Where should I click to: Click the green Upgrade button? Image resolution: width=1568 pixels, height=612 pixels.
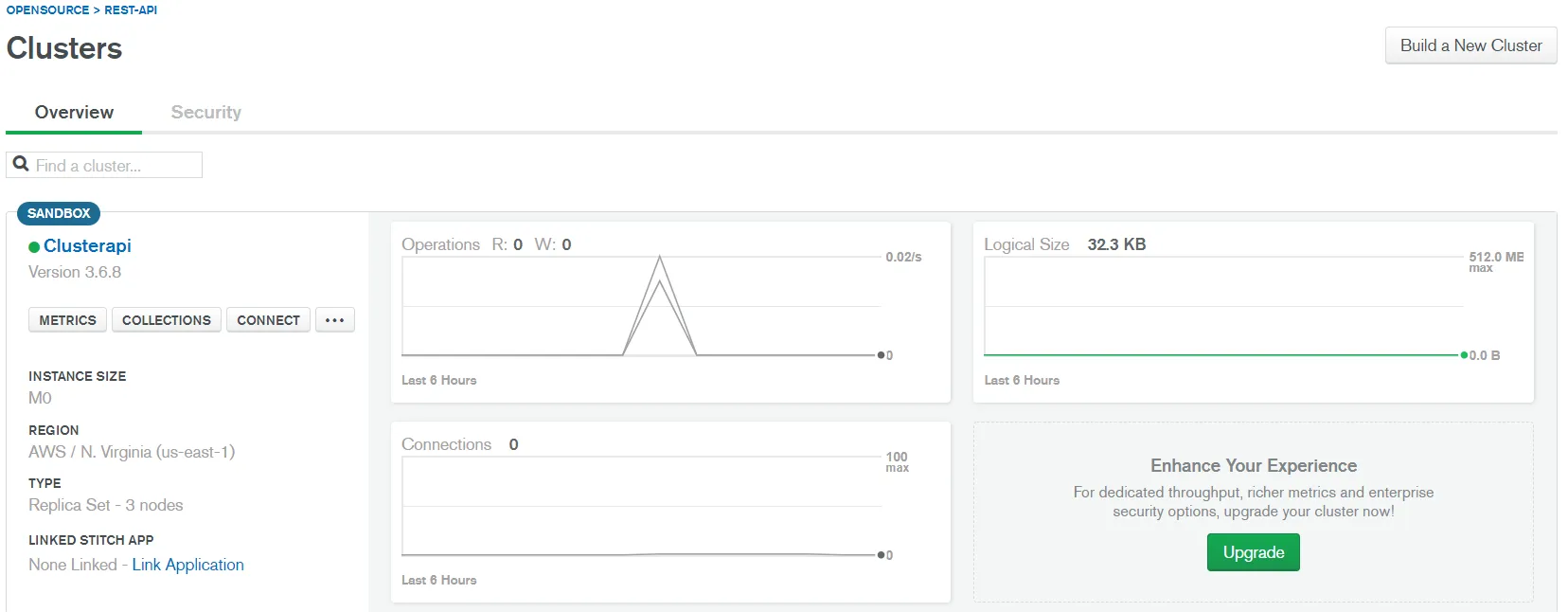1253,552
